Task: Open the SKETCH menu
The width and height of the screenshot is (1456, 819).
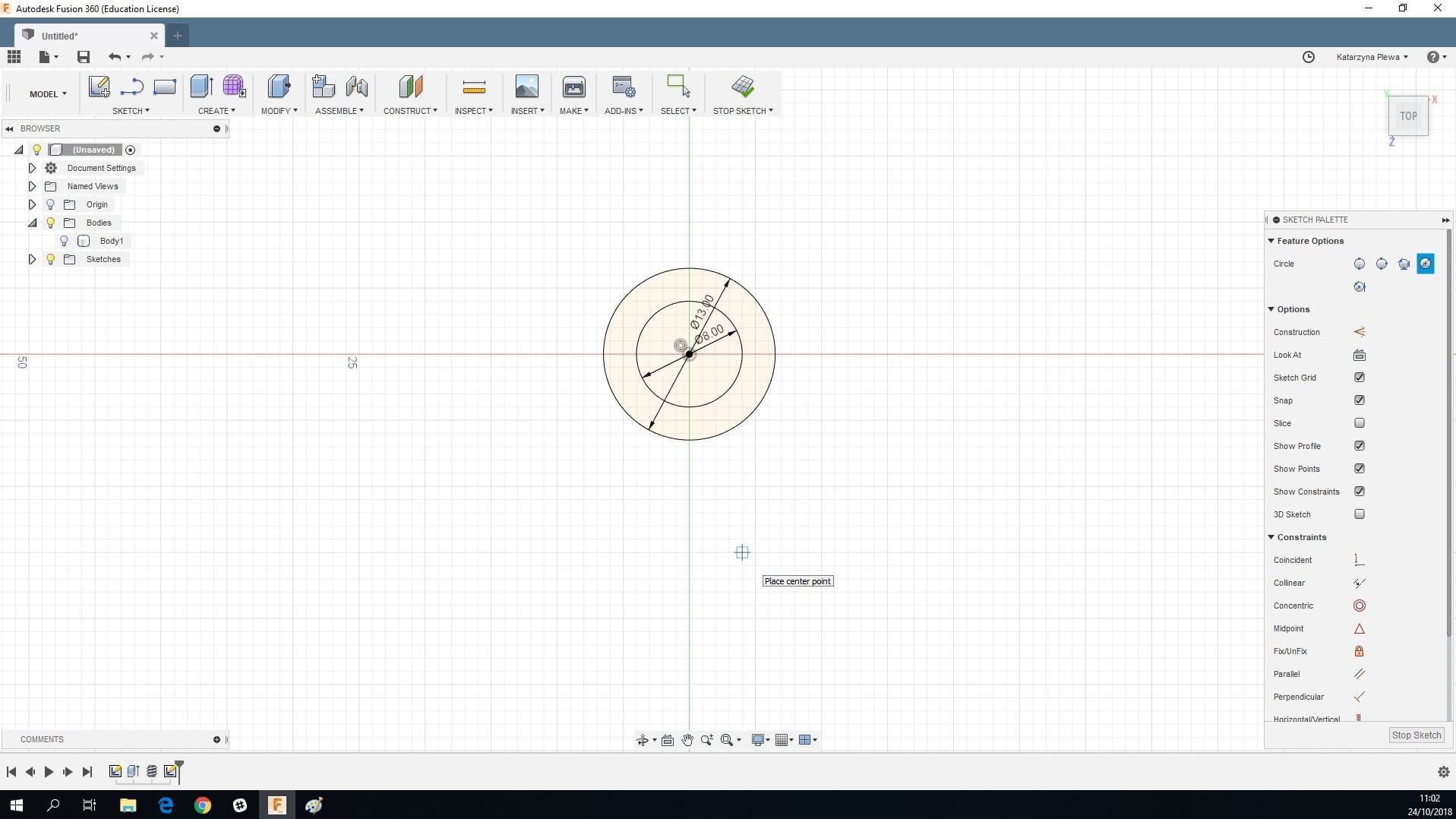Action: tap(131, 111)
